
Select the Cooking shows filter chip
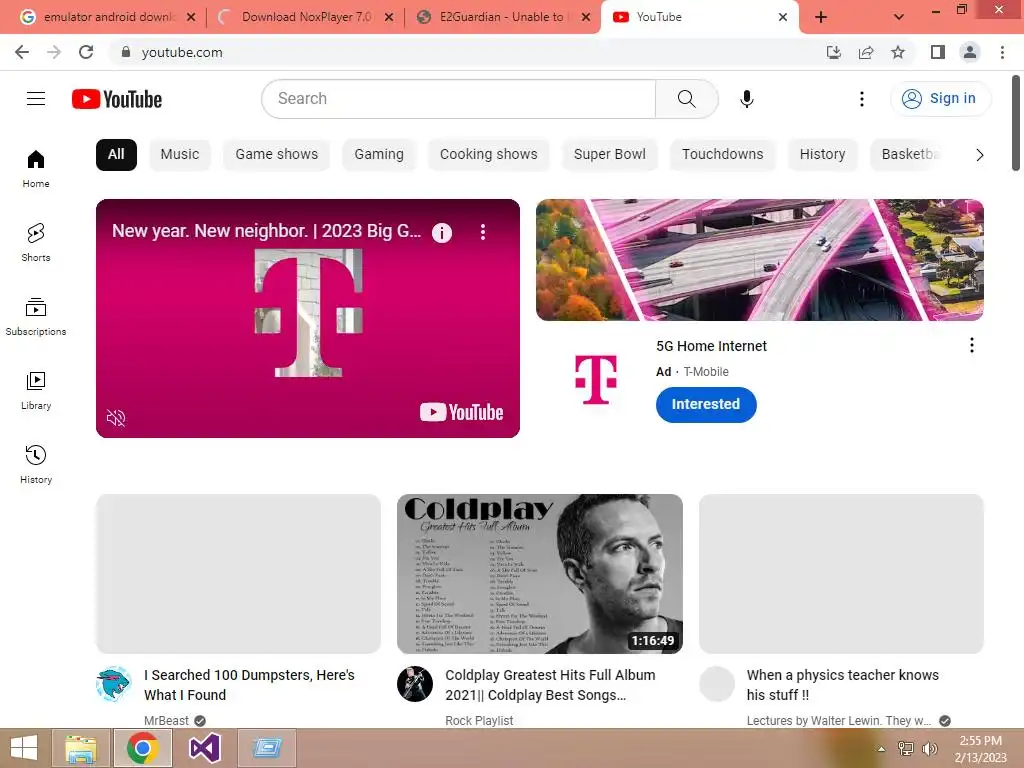click(488, 155)
